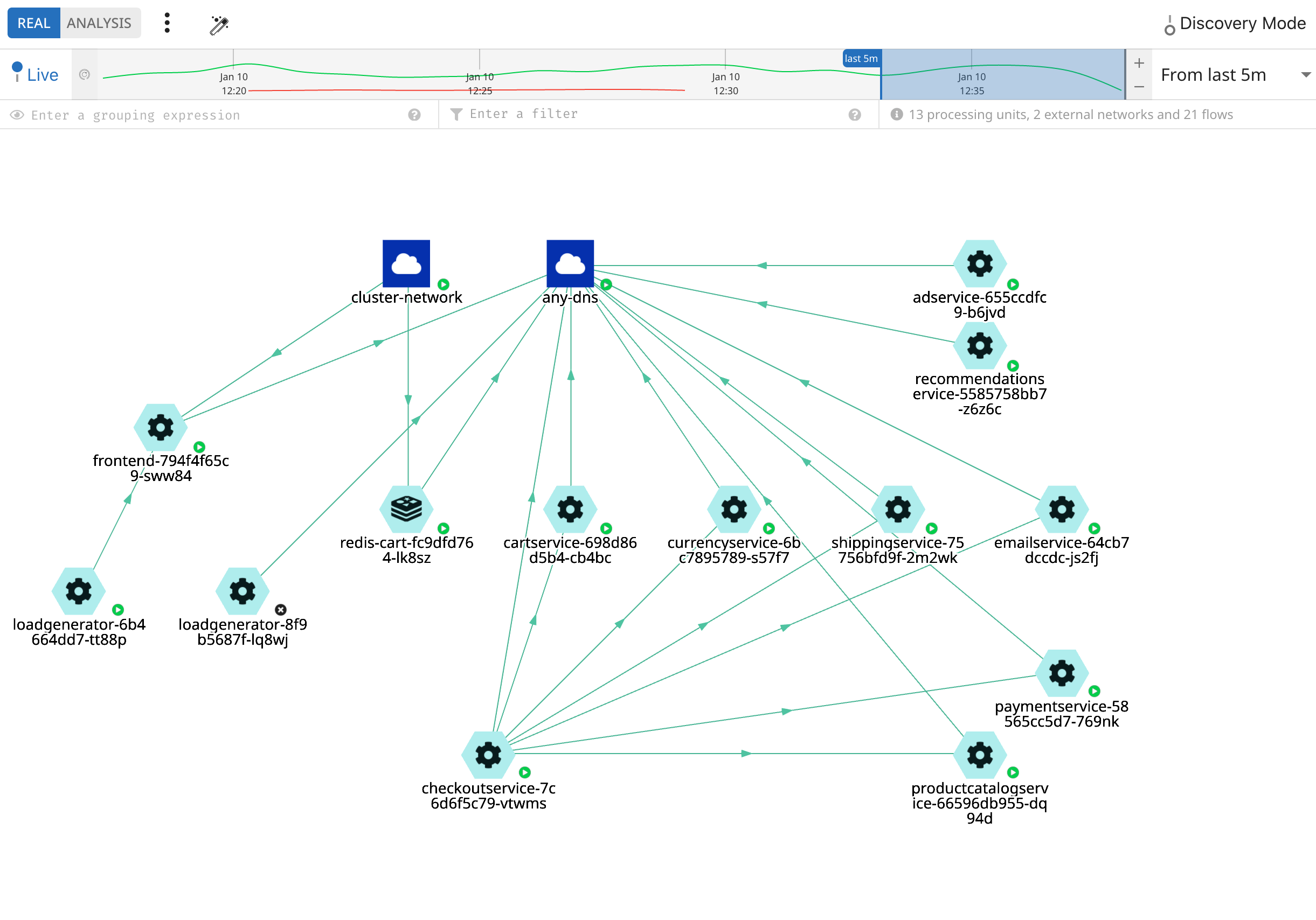
Task: Click the filter help question mark
Action: [855, 115]
